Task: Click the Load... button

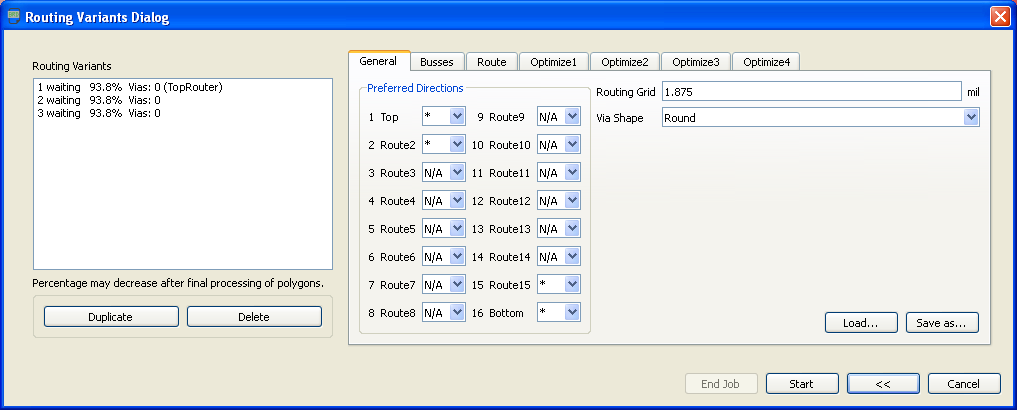Action: [x=860, y=323]
